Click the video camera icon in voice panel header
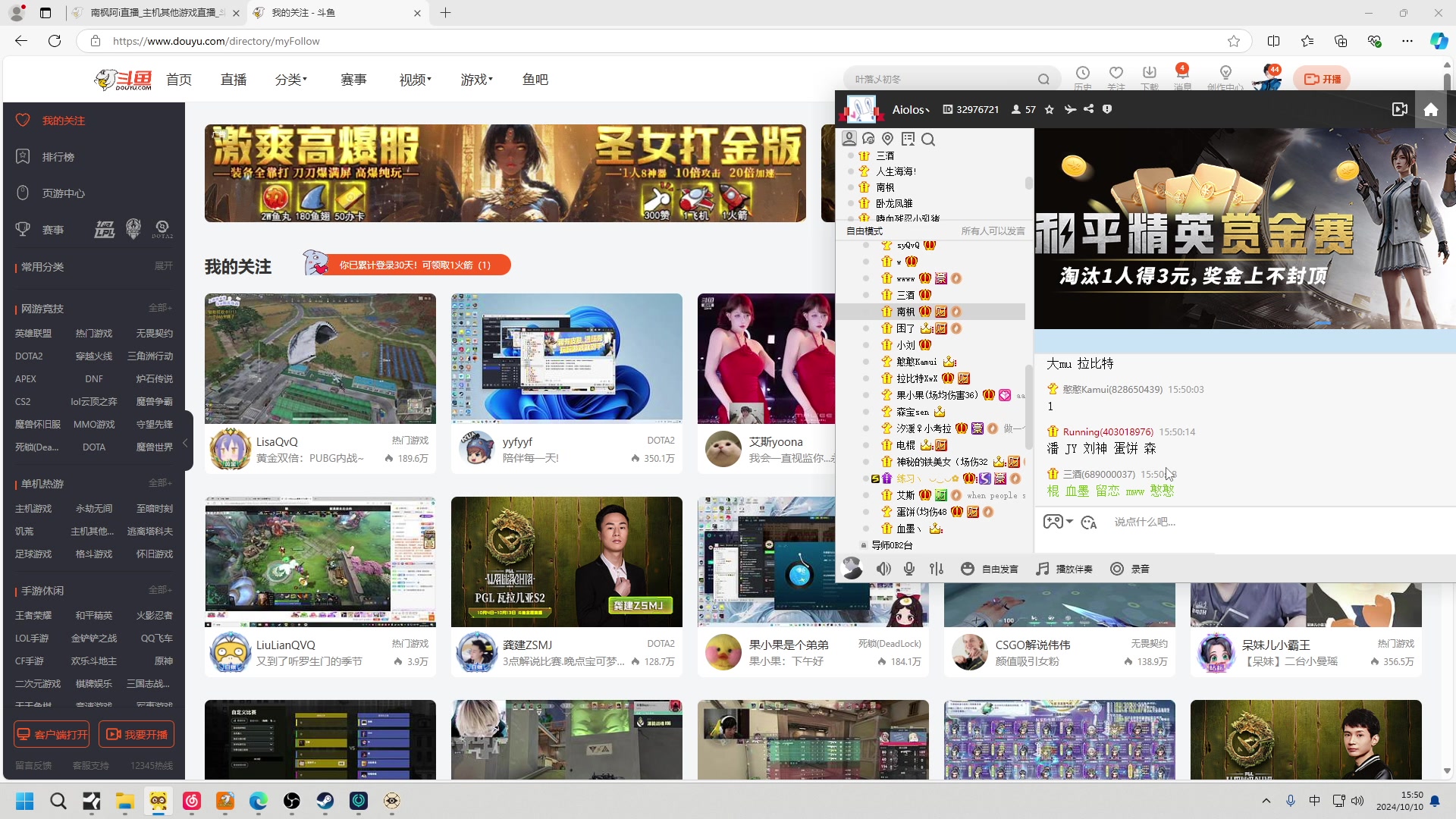 (1400, 110)
